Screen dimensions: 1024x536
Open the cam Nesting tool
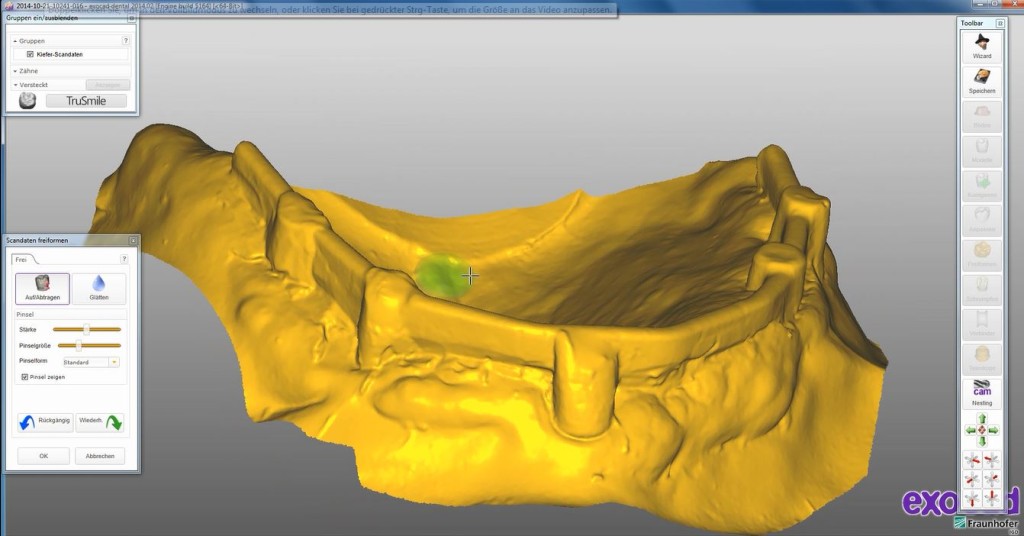click(x=981, y=394)
